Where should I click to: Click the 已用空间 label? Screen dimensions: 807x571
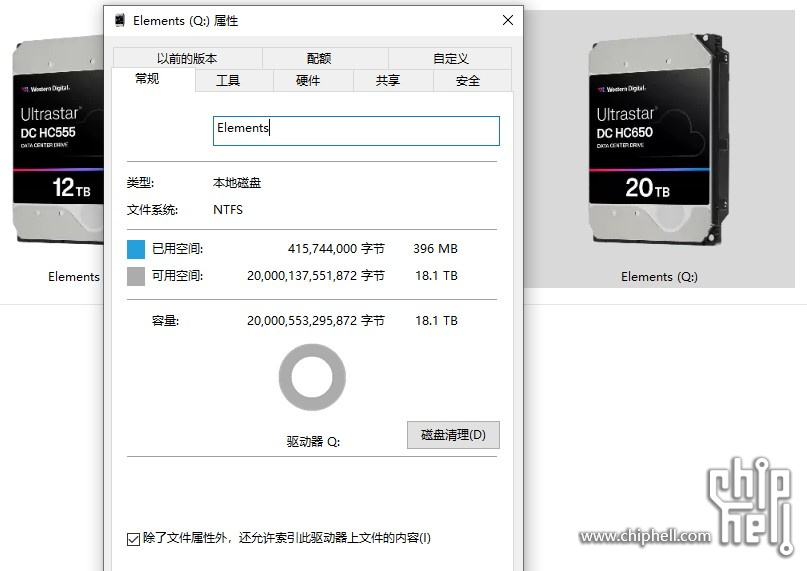coord(178,249)
